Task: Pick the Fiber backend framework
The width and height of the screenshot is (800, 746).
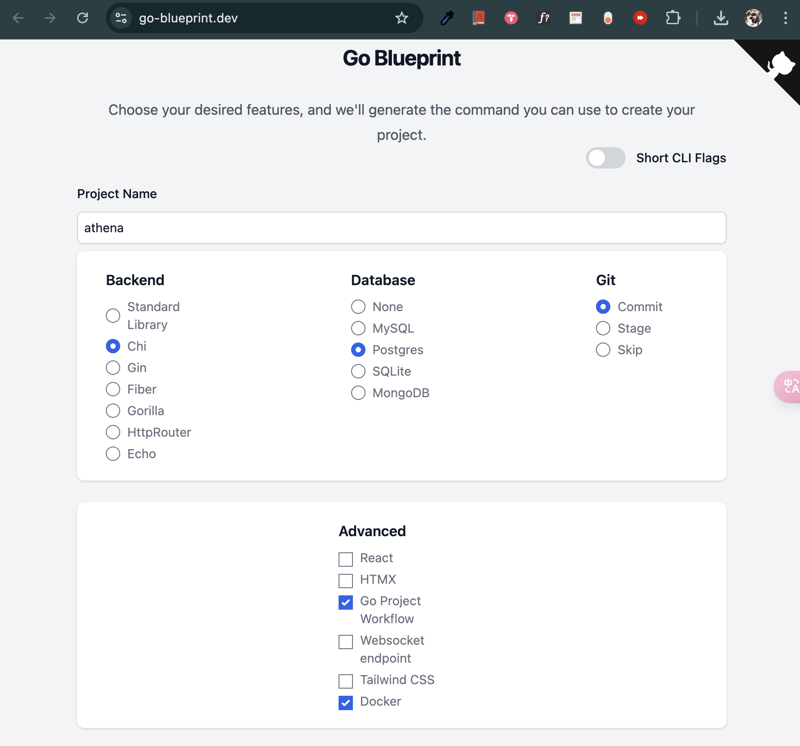Action: [x=113, y=389]
